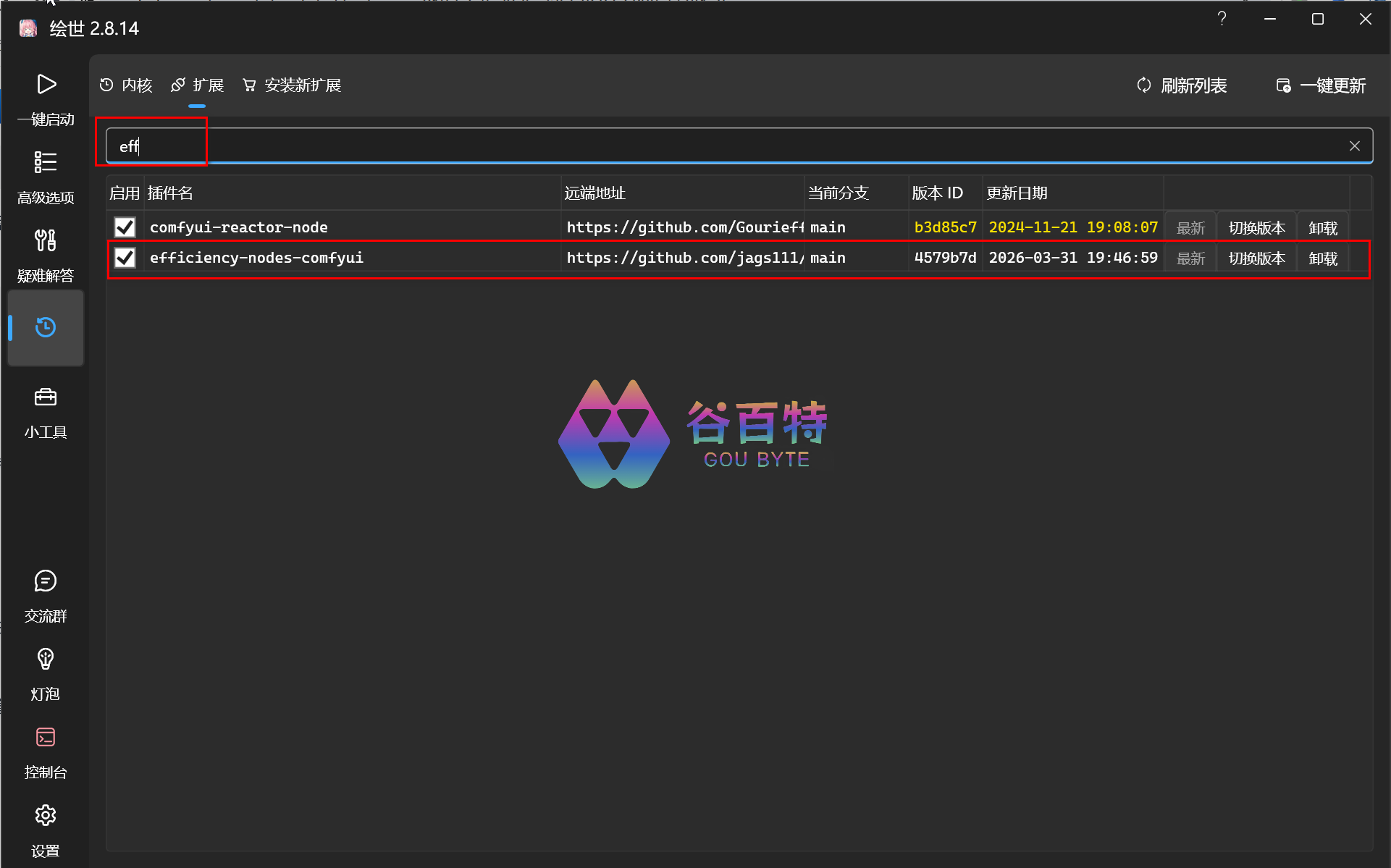This screenshot has width=1391, height=868.
Task: Clear the search box with X
Action: (x=1354, y=146)
